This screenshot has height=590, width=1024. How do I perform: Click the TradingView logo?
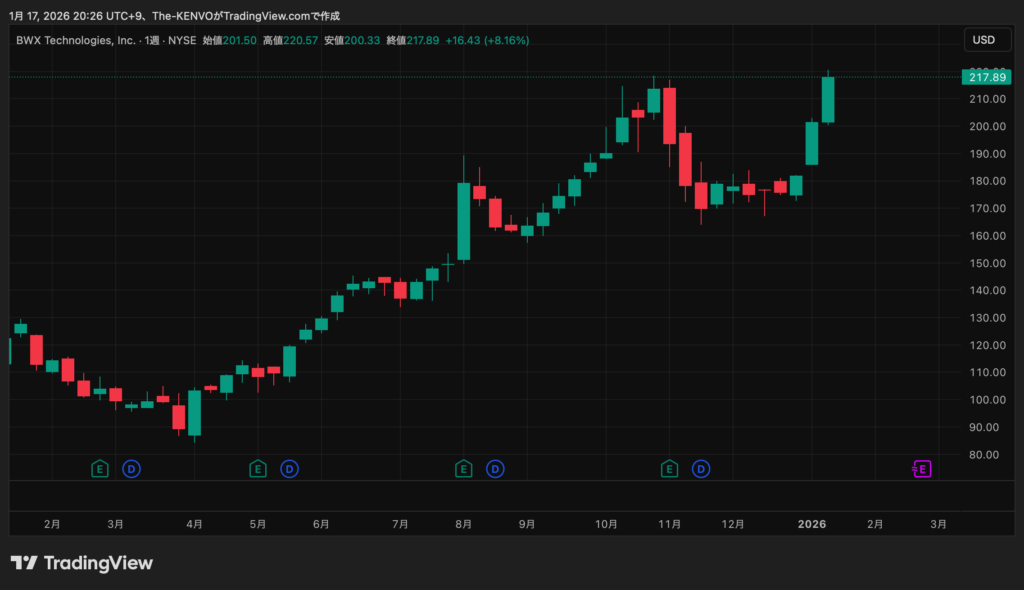pyautogui.click(x=82, y=563)
